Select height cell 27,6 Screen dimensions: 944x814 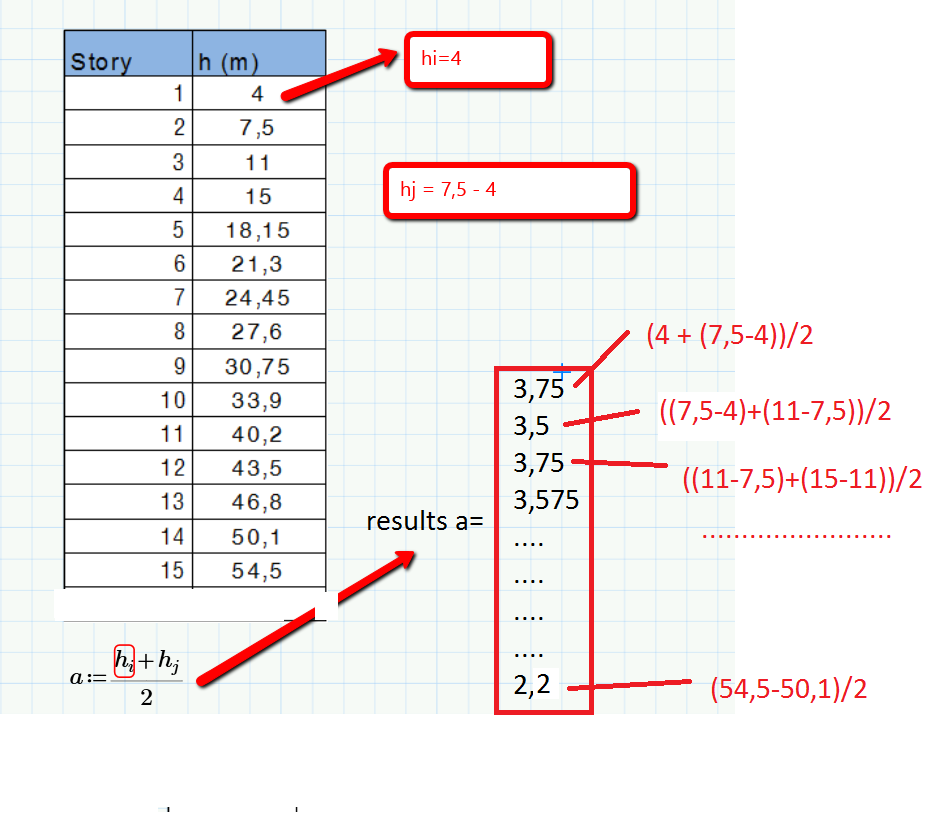click(x=259, y=331)
